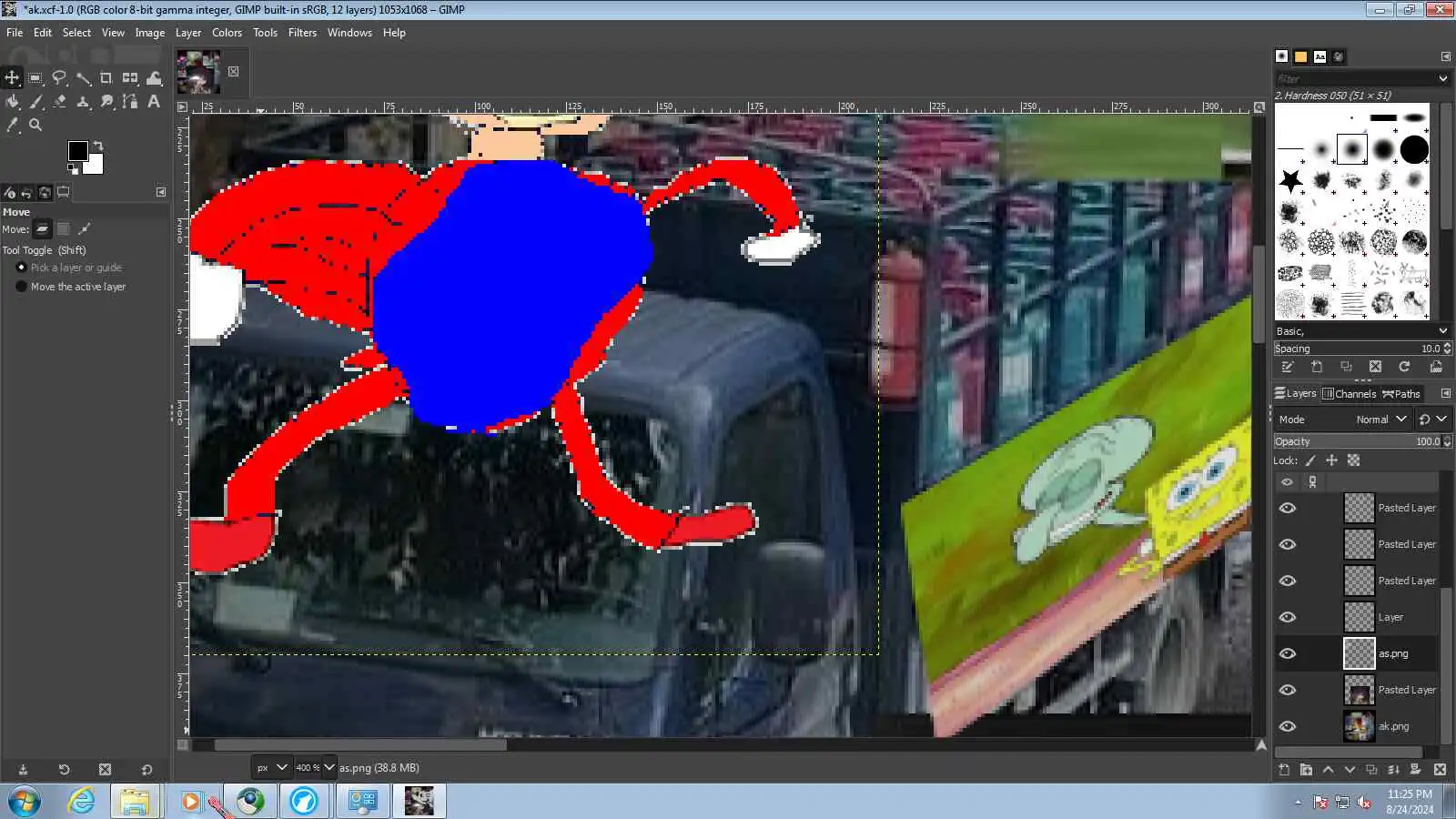Toggle visibility of the layer named Layer
The height and width of the screenshot is (819, 1456).
1287,617
